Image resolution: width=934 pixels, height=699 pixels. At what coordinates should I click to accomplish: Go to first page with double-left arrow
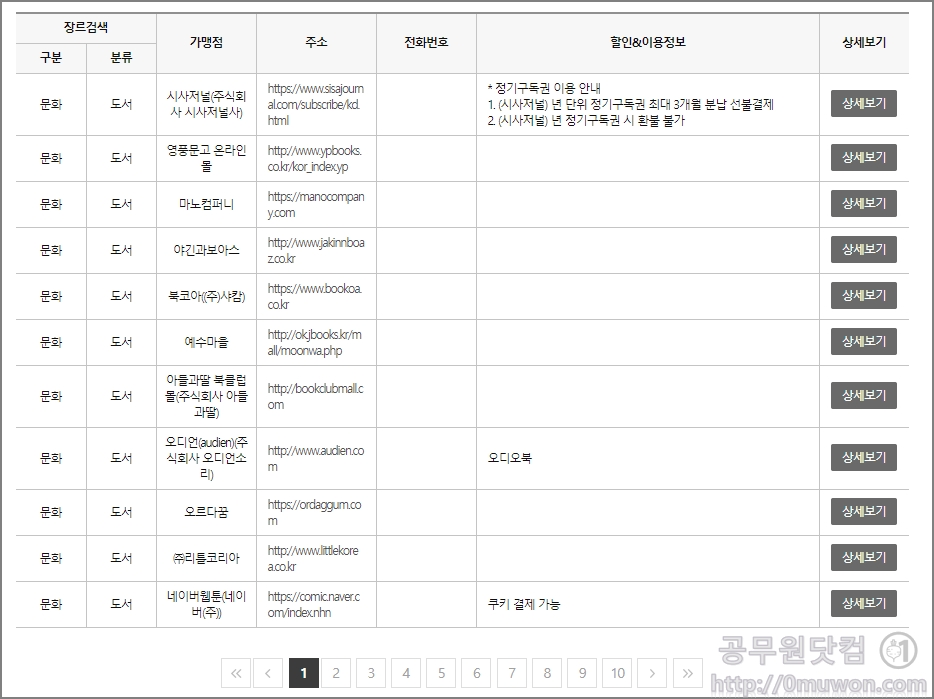(x=236, y=673)
